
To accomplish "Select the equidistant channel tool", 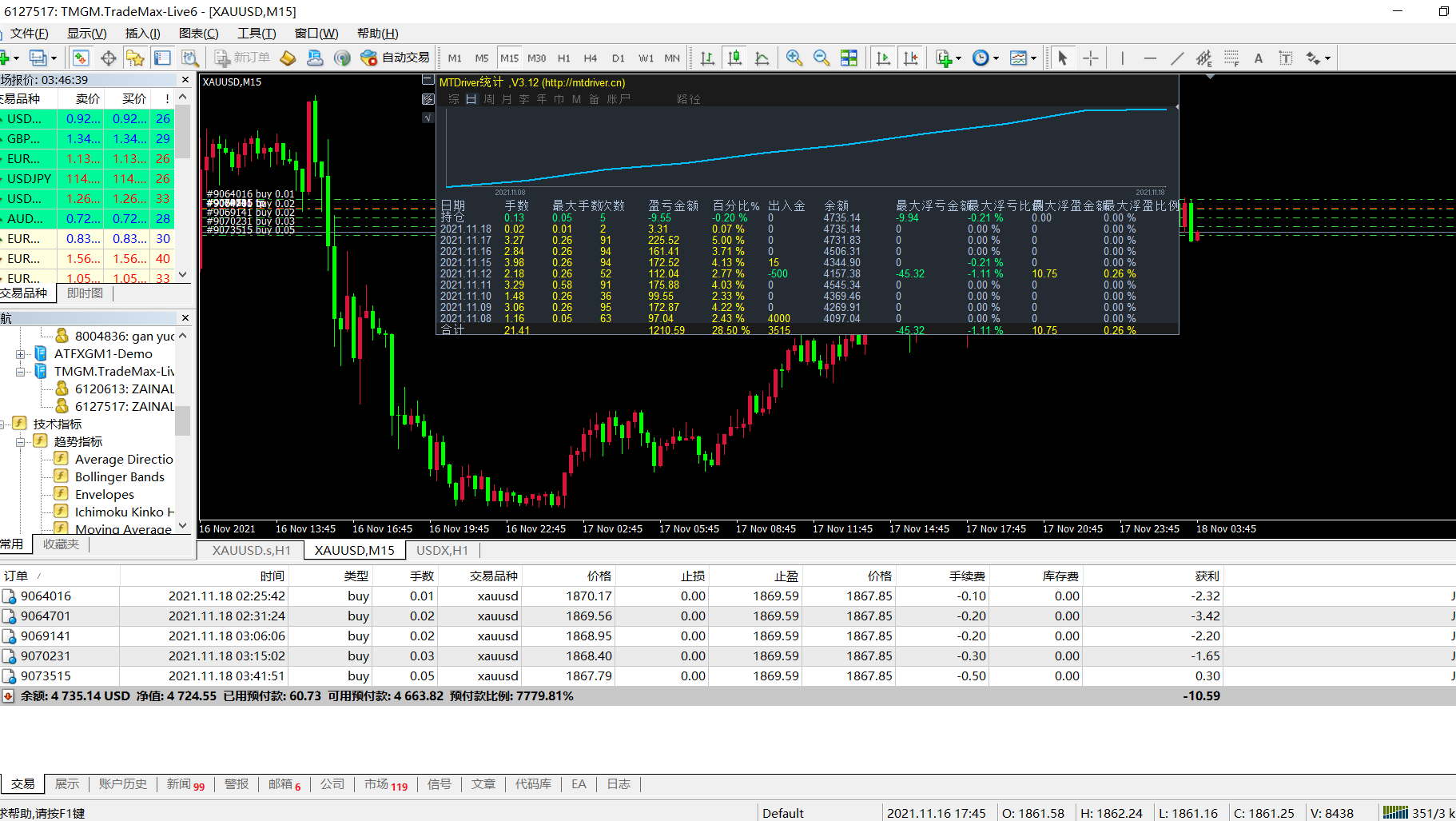I will (x=1204, y=58).
